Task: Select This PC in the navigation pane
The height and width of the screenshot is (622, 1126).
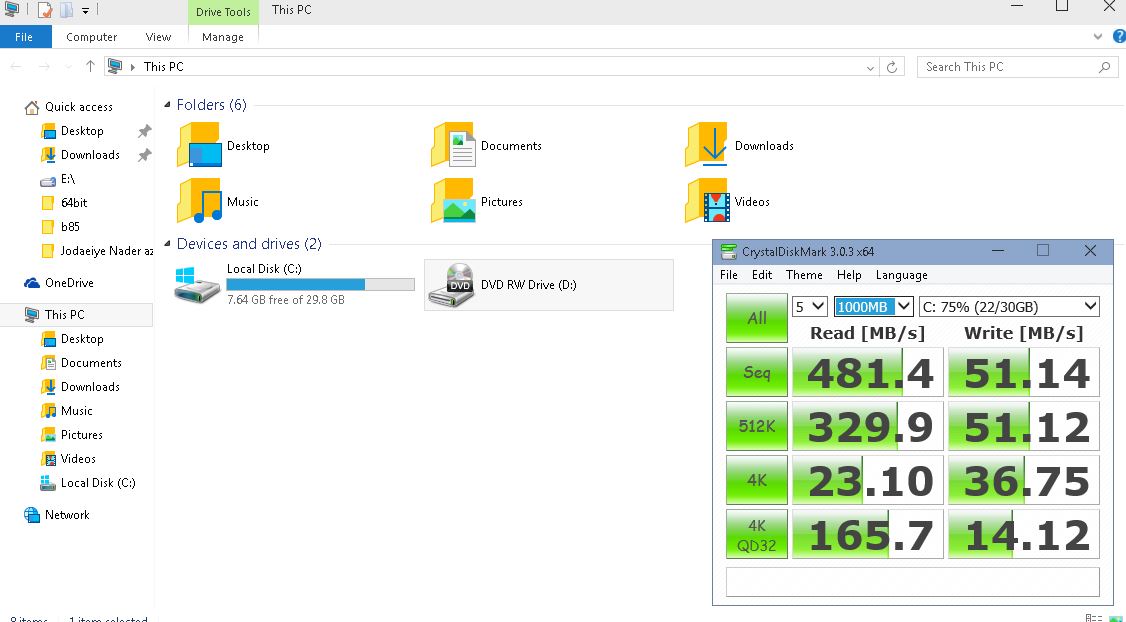Action: (76, 315)
